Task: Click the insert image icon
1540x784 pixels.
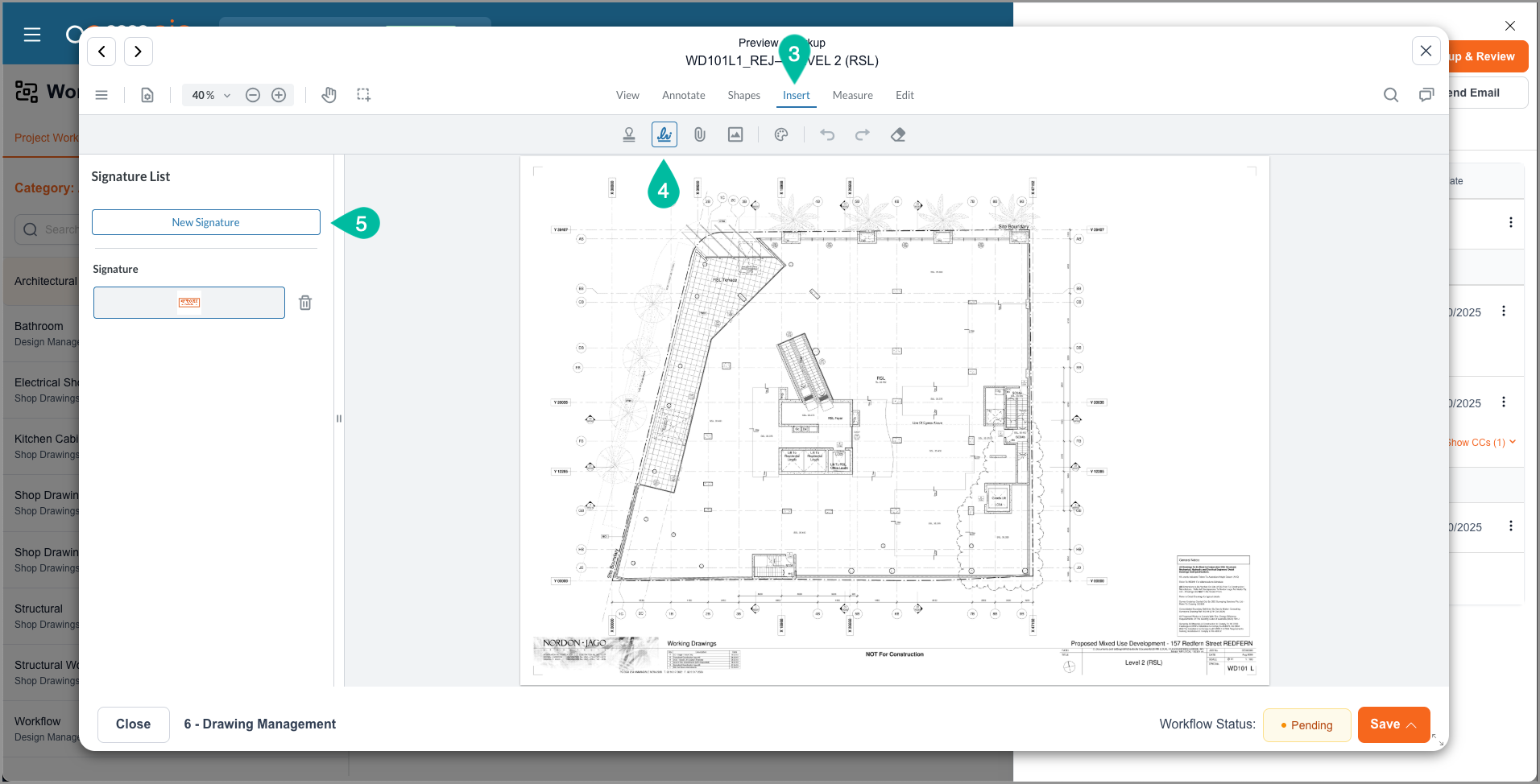Action: pyautogui.click(x=735, y=135)
